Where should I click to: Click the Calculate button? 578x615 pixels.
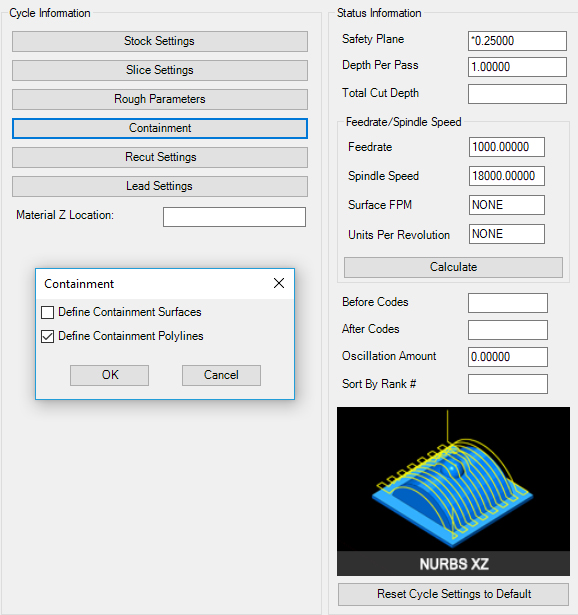(453, 267)
